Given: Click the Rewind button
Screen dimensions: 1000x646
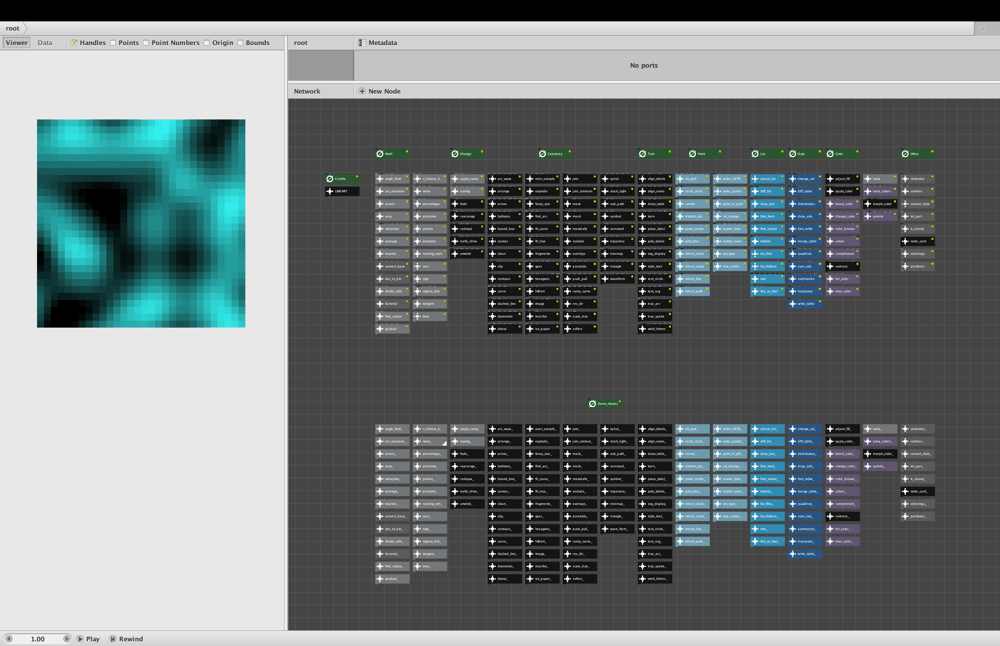Looking at the screenshot, I should click(x=126, y=638).
